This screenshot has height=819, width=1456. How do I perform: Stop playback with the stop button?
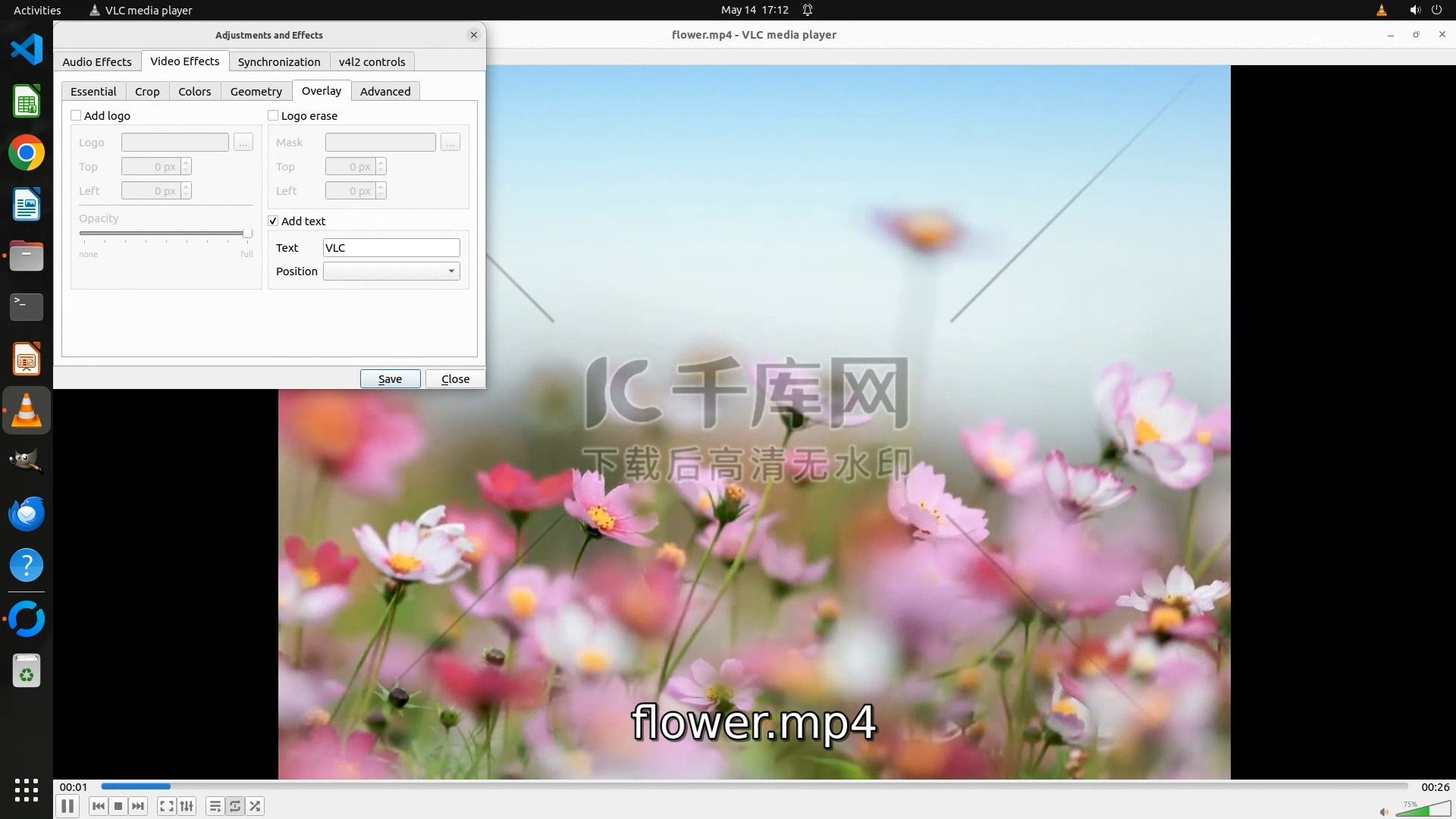(118, 806)
